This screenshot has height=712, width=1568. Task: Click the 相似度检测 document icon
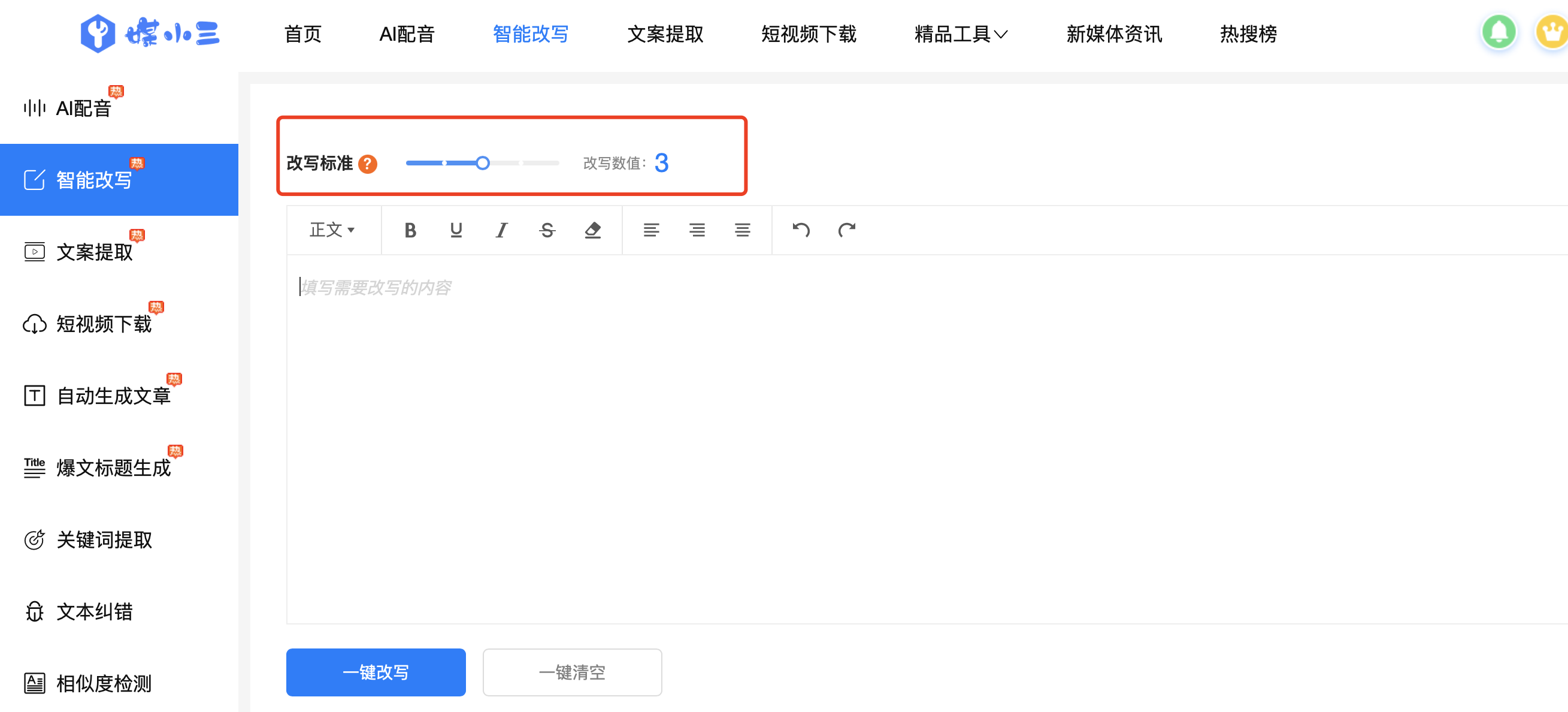tap(34, 683)
